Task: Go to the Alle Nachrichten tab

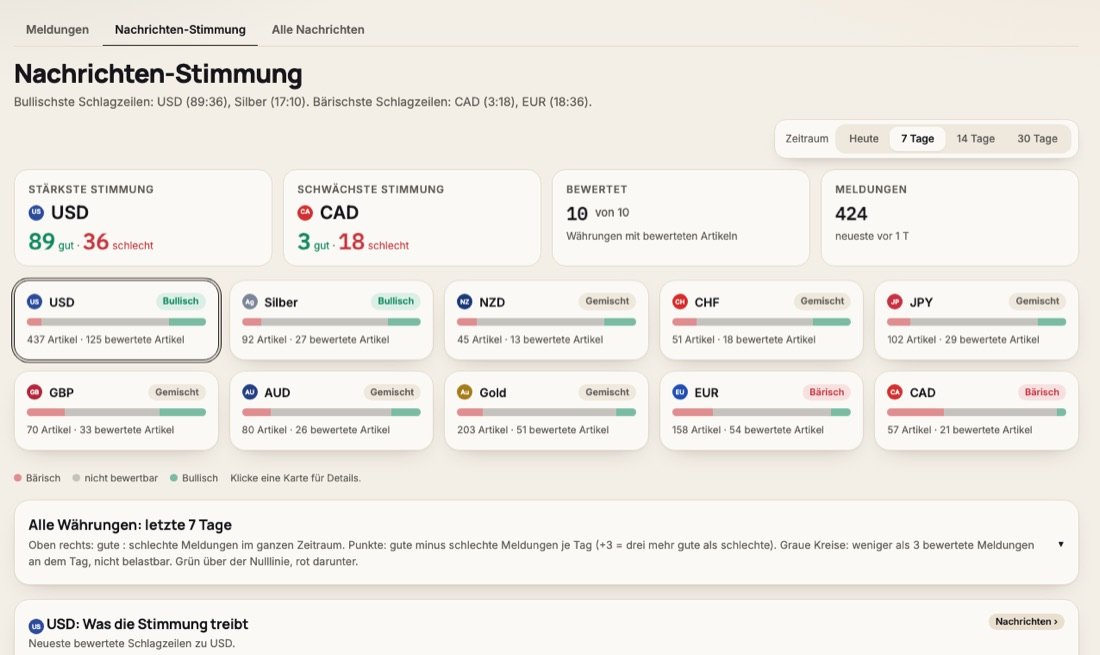Action: coord(318,29)
